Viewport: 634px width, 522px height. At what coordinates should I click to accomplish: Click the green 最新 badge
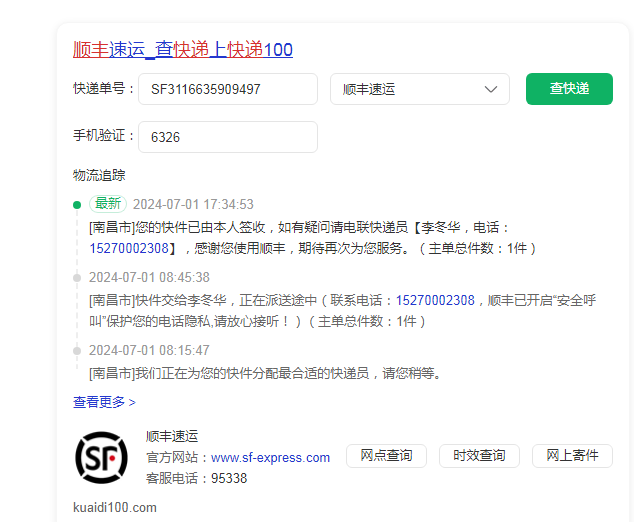point(108,204)
